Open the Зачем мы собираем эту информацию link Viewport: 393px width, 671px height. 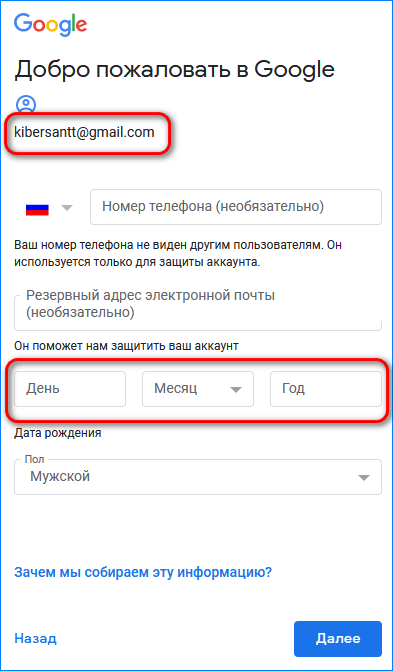point(143,572)
